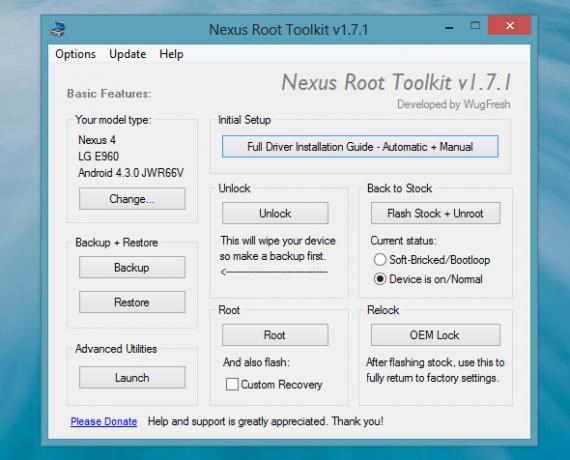The image size is (570, 460).
Task: Click the Flash Stock + Unroot button
Action: (x=435, y=213)
